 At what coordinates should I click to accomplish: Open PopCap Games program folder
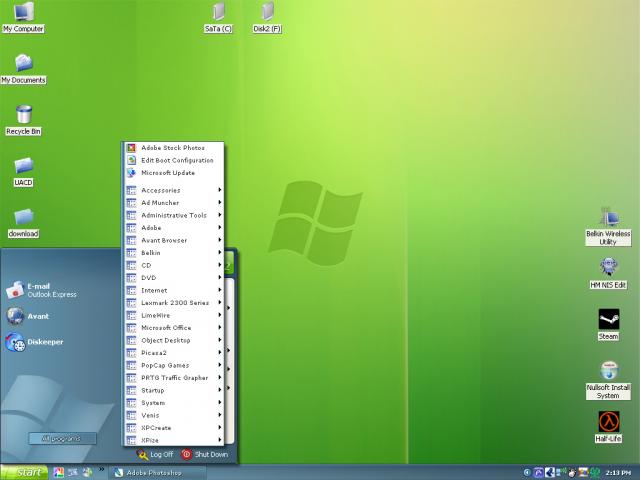point(173,365)
